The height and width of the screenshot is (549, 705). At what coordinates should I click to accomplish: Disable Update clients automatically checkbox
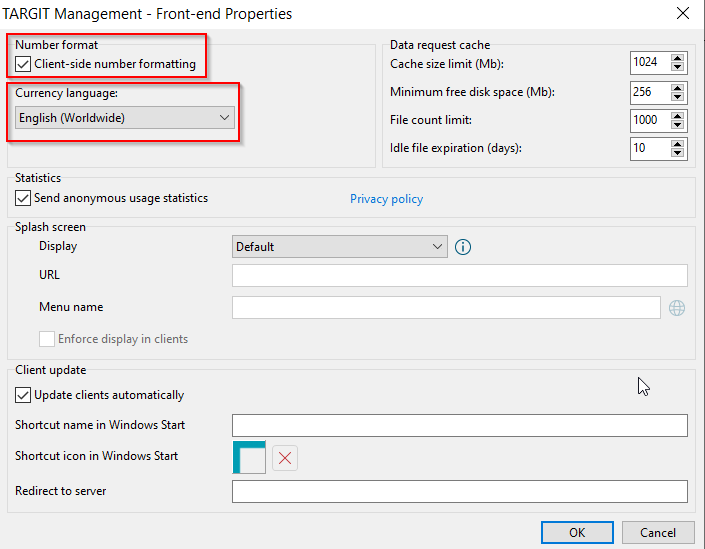(23, 395)
